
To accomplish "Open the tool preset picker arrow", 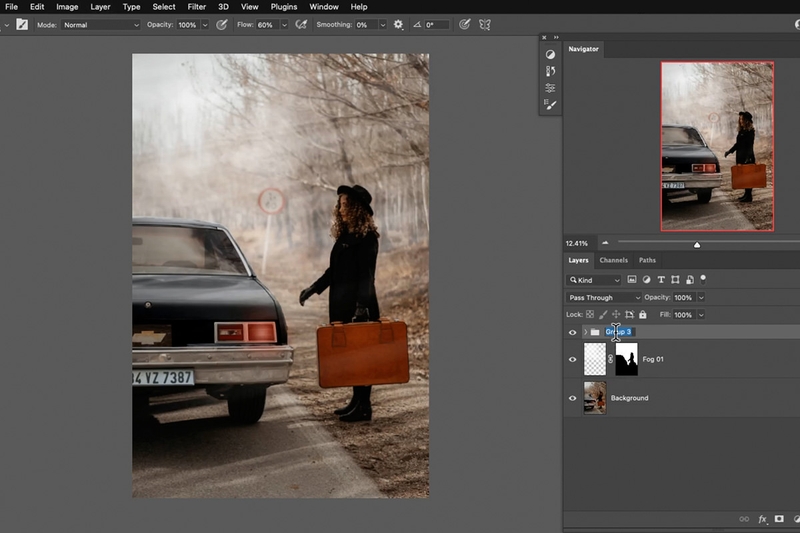I will 7,25.
